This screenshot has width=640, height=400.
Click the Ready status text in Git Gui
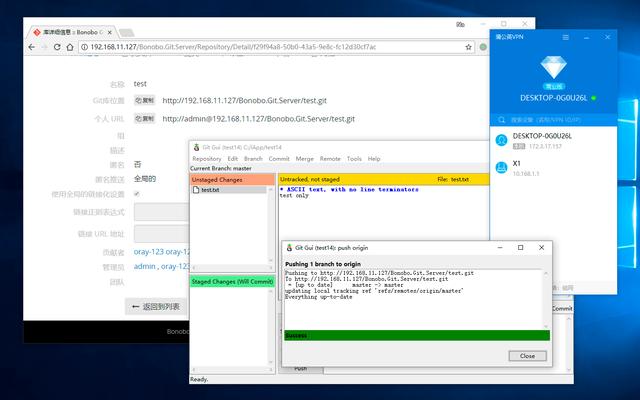tap(199, 379)
